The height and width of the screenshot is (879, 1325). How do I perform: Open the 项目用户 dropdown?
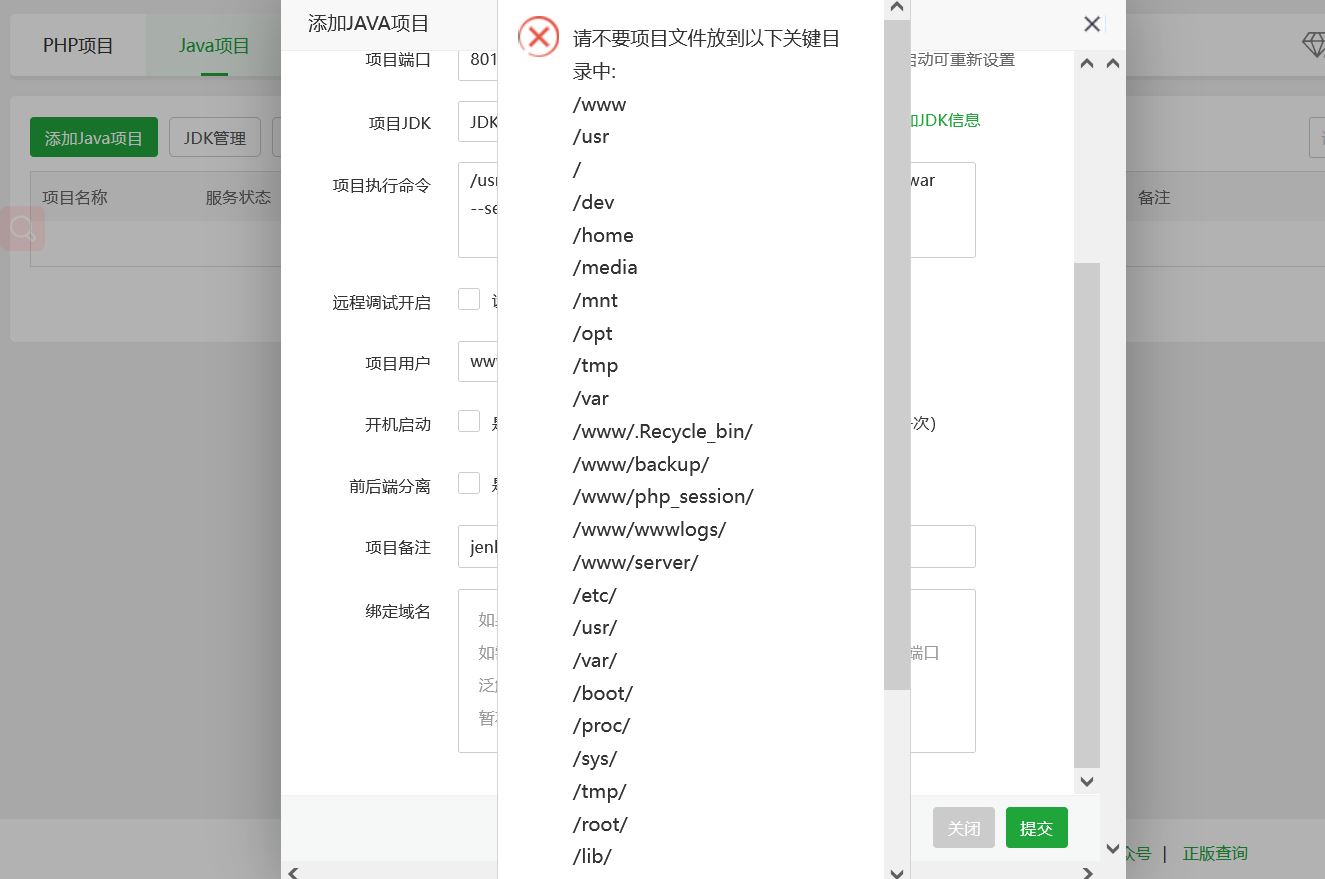[478, 361]
